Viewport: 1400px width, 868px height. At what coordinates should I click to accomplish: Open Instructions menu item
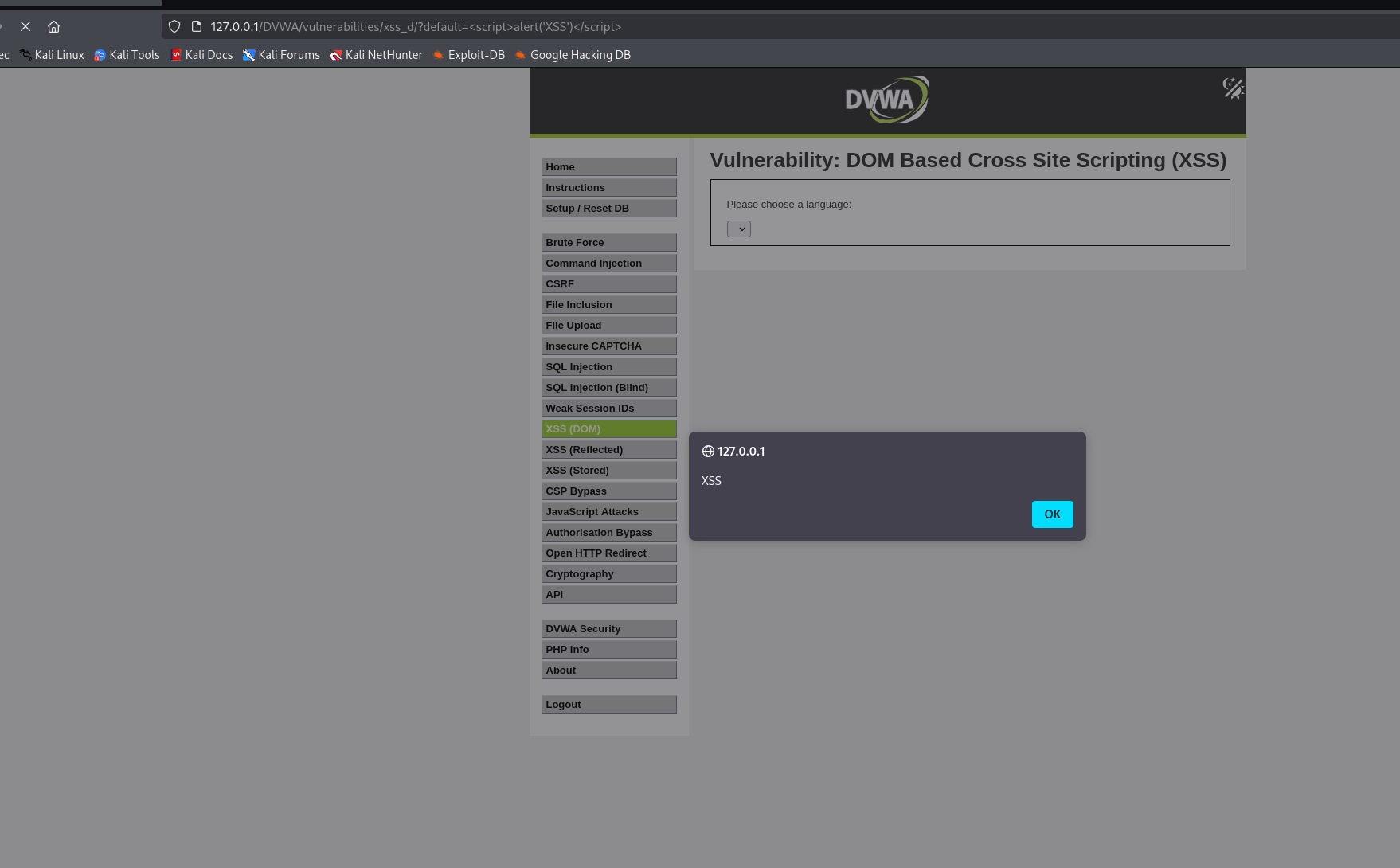tap(609, 187)
